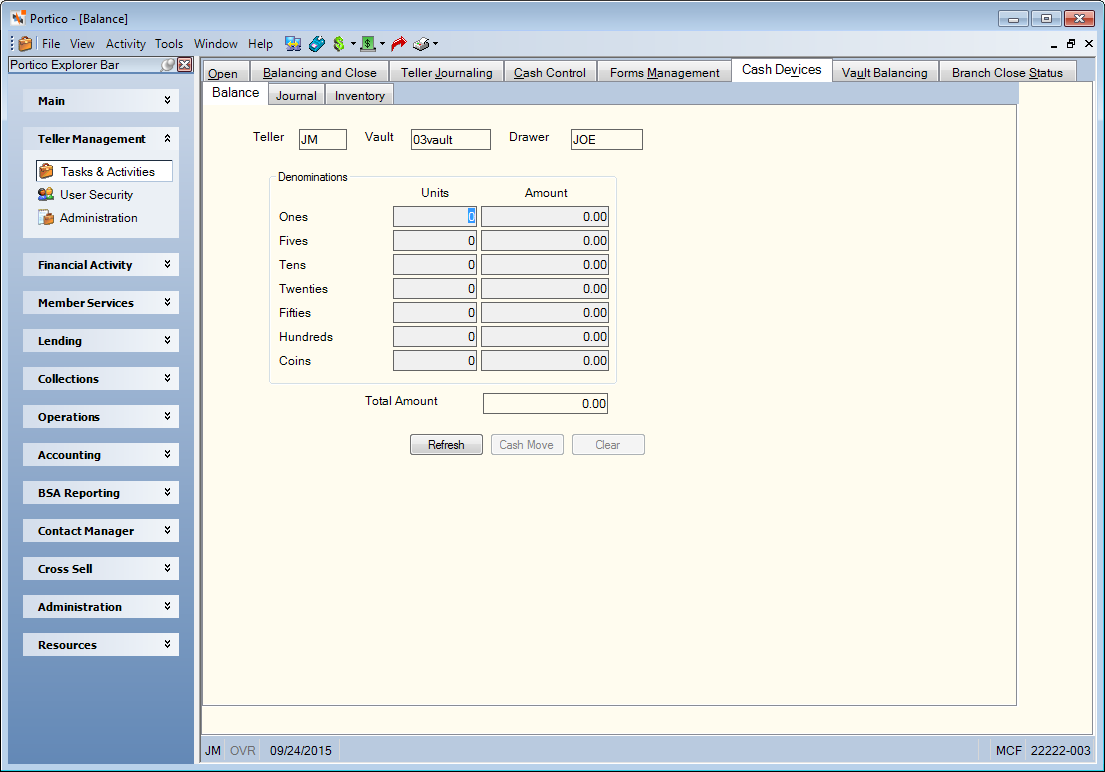Image resolution: width=1105 pixels, height=772 pixels.
Task: Open the Help menu
Action: click(x=260, y=44)
